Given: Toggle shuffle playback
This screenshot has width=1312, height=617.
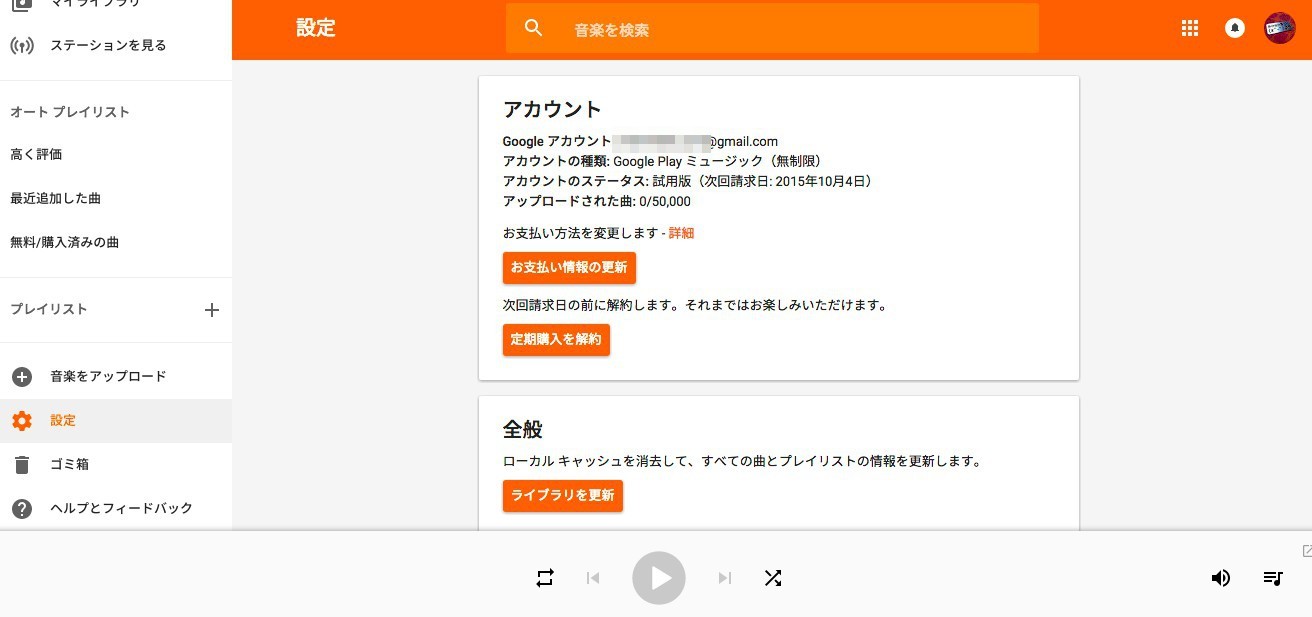Looking at the screenshot, I should (773, 578).
